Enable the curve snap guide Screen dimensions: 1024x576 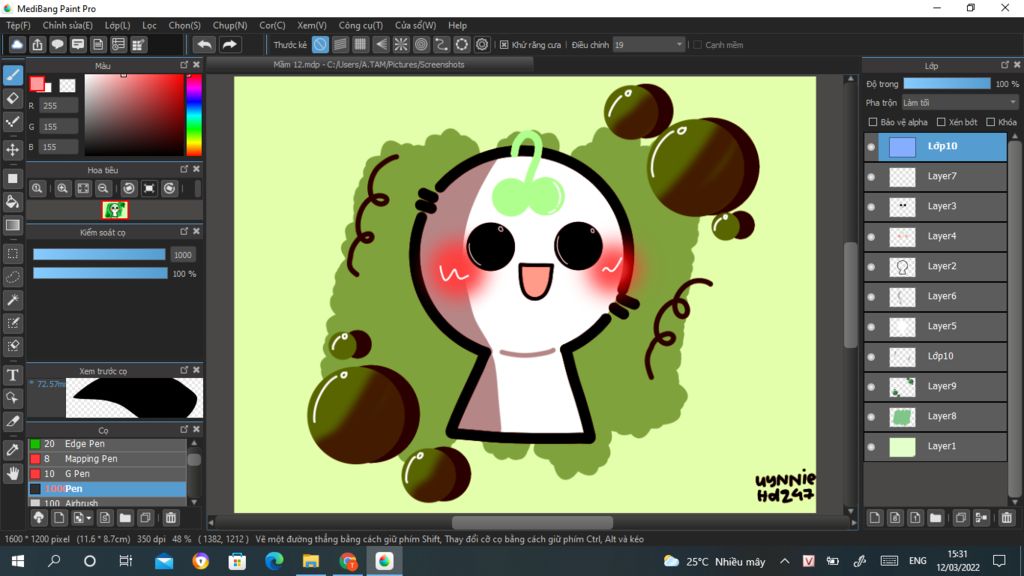point(441,44)
